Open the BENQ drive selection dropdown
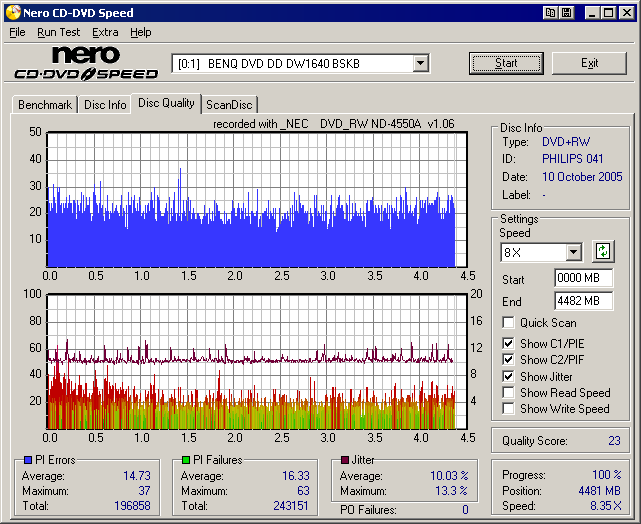Screen dimensions: 641x524 420,63
